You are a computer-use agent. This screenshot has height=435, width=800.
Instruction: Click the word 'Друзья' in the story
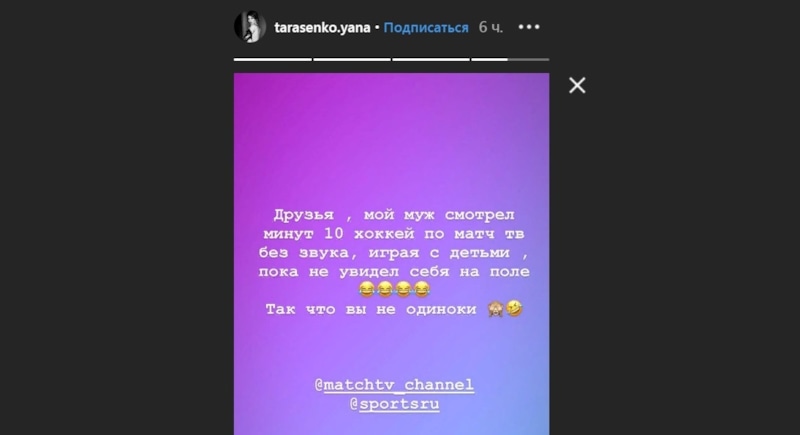tap(304, 215)
